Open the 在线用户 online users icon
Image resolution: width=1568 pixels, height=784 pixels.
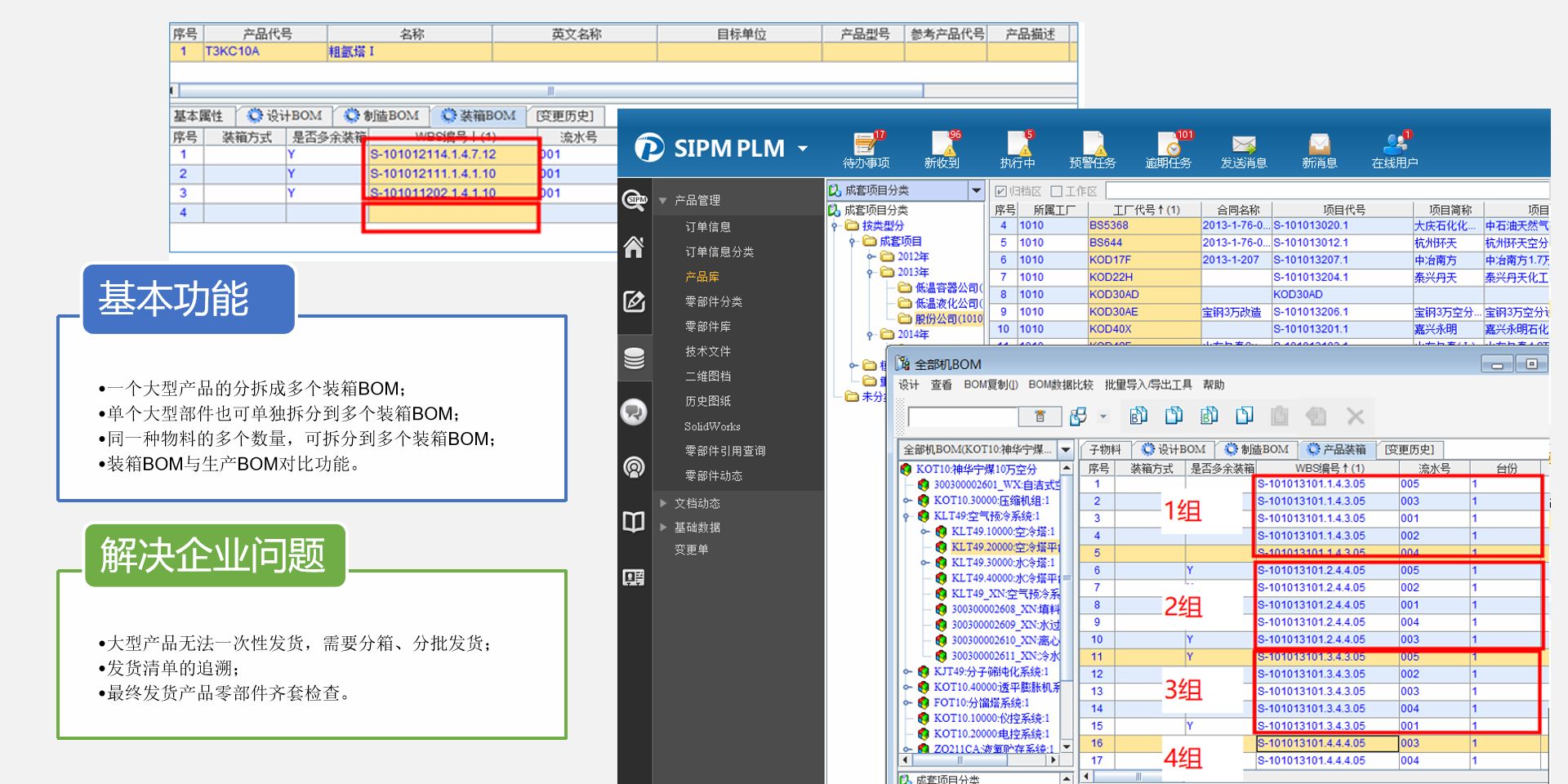coord(1394,147)
